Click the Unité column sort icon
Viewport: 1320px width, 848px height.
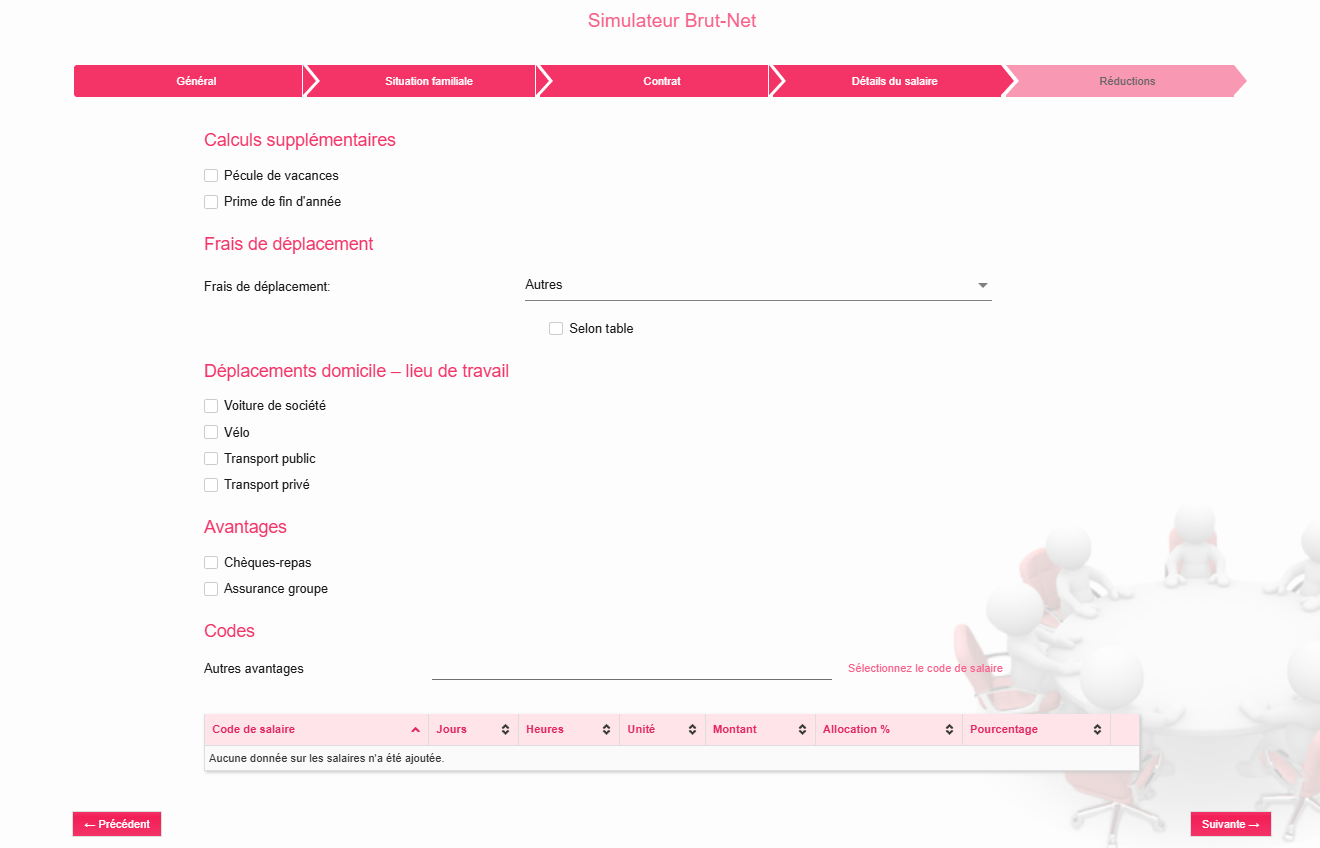[x=692, y=730]
